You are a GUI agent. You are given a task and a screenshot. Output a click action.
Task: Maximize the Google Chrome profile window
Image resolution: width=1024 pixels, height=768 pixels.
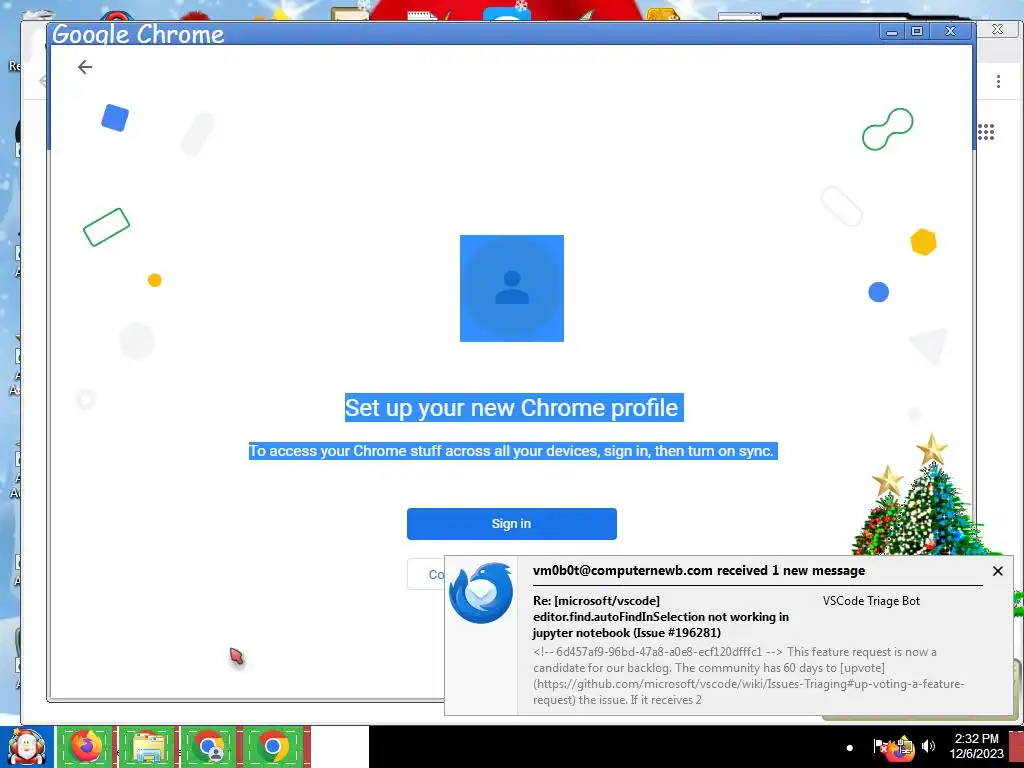917,31
